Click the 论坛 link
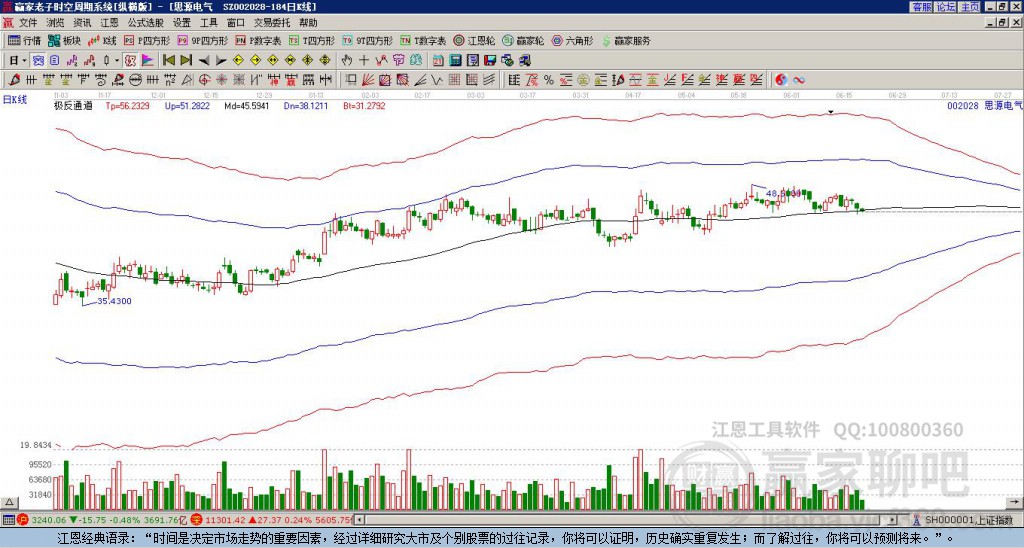This screenshot has height=548, width=1024. pyautogui.click(x=945, y=6)
